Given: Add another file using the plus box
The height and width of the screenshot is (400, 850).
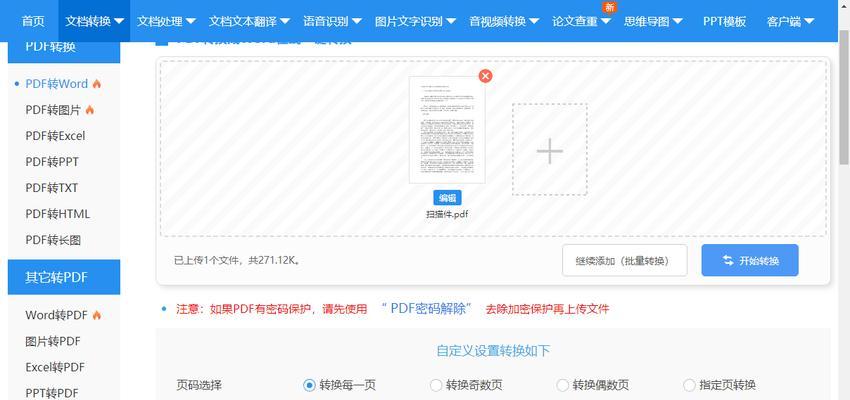Looking at the screenshot, I should (550, 150).
